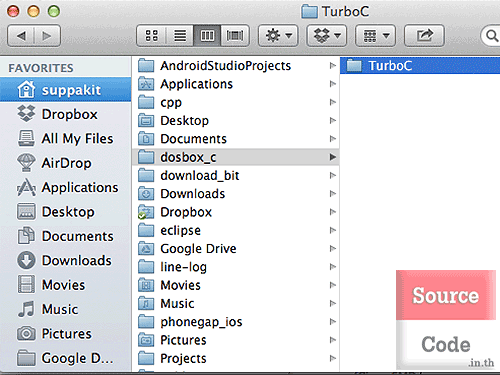This screenshot has width=500, height=375.
Task: Switch to column view
Action: coord(207,35)
